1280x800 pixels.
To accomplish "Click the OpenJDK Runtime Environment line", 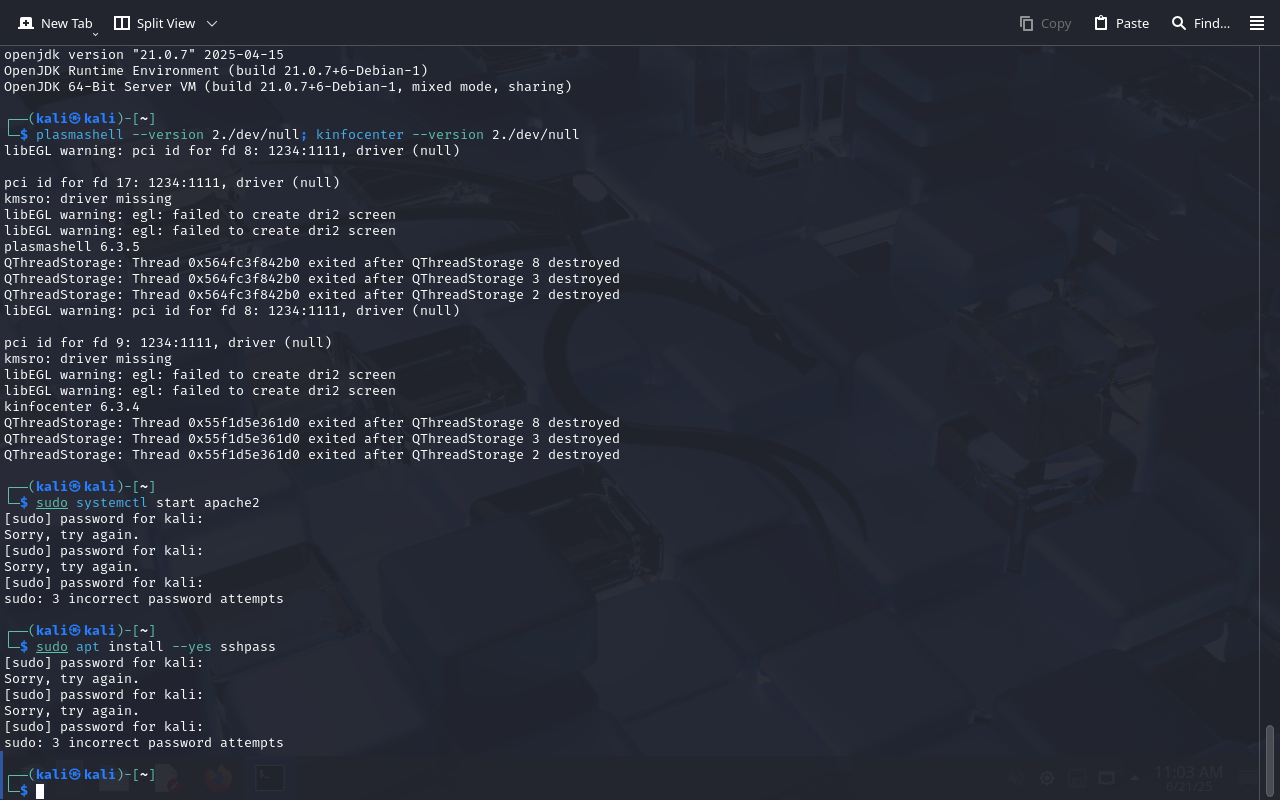I will pos(216,71).
